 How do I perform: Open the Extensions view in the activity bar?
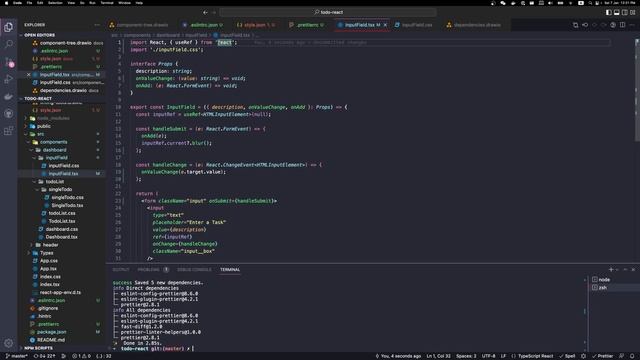(x=9, y=131)
